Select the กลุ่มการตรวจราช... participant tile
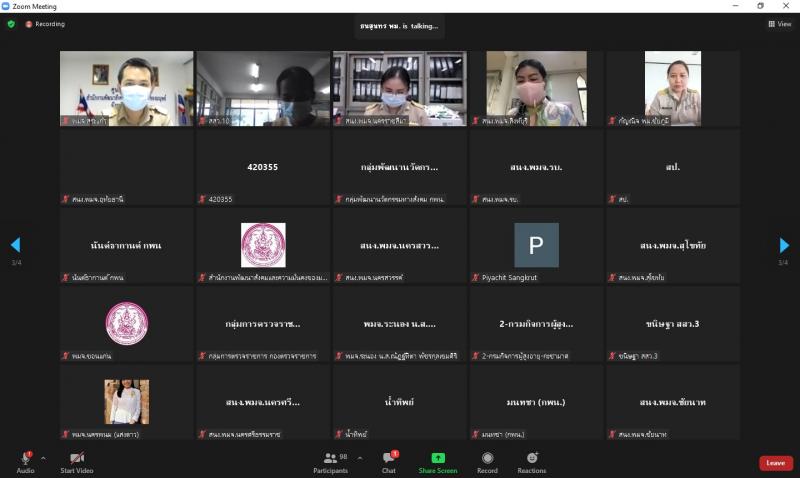 263,323
